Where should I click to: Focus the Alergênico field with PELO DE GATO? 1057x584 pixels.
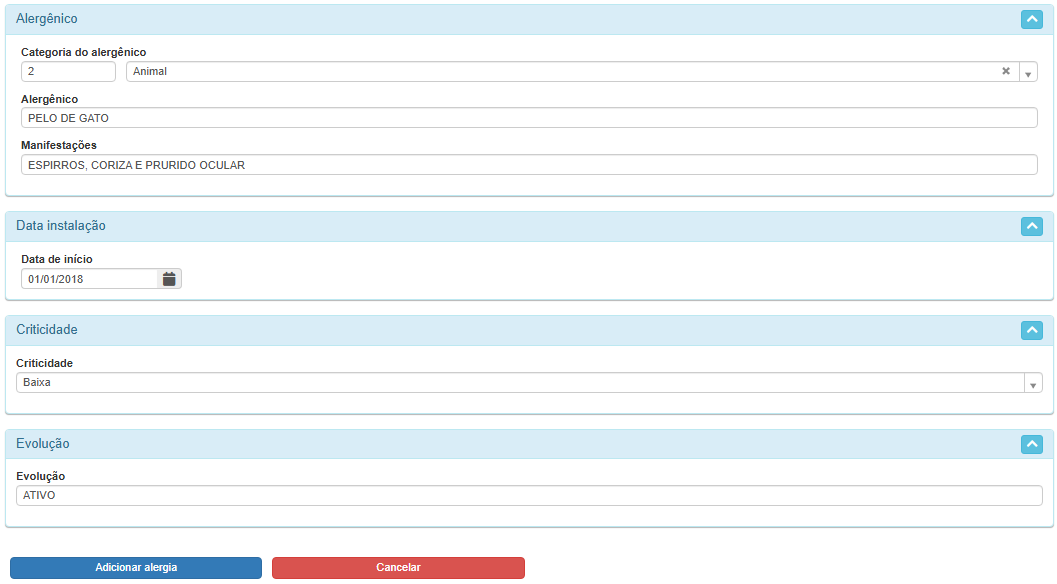pos(529,118)
